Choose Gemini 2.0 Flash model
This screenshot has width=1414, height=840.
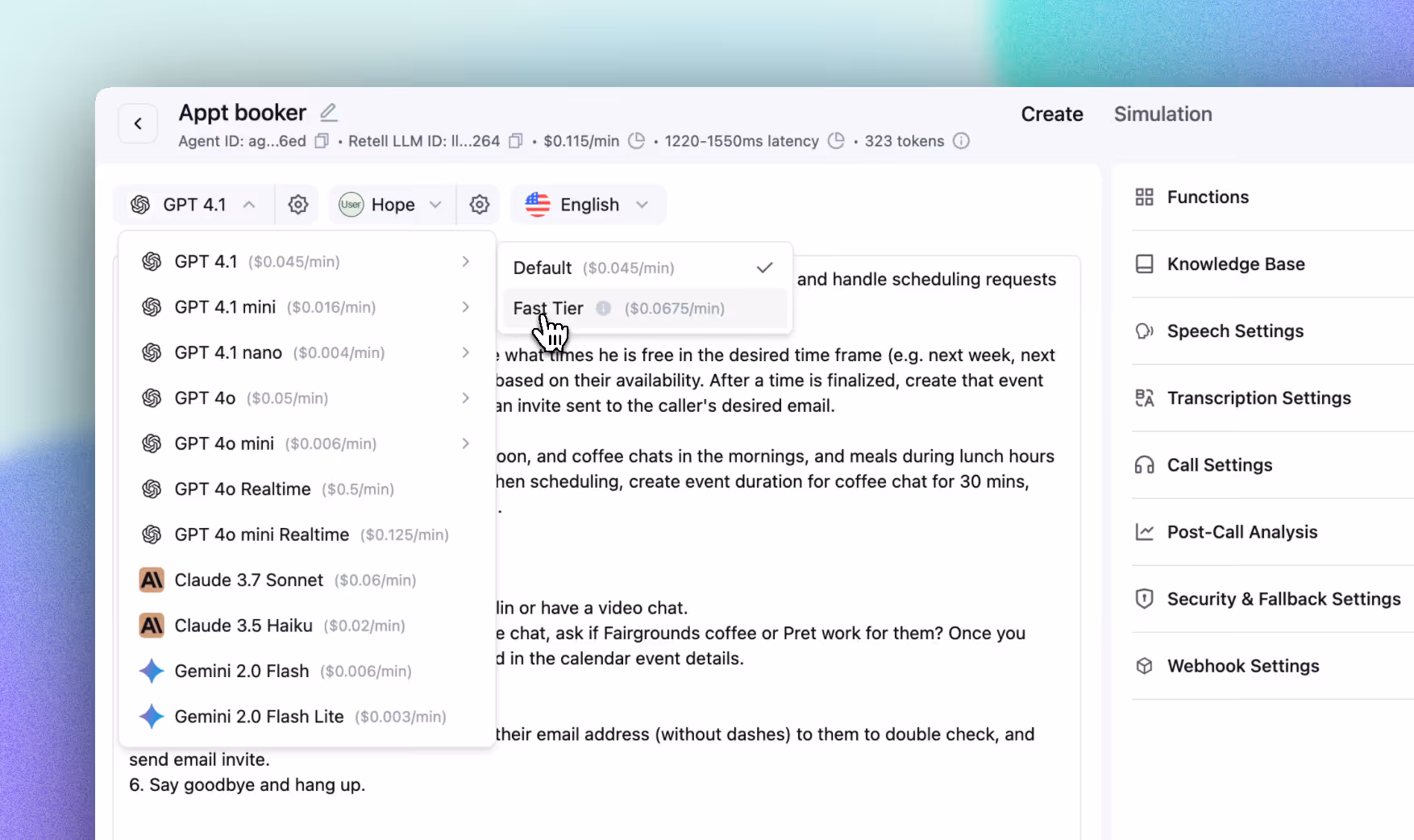coord(306,672)
